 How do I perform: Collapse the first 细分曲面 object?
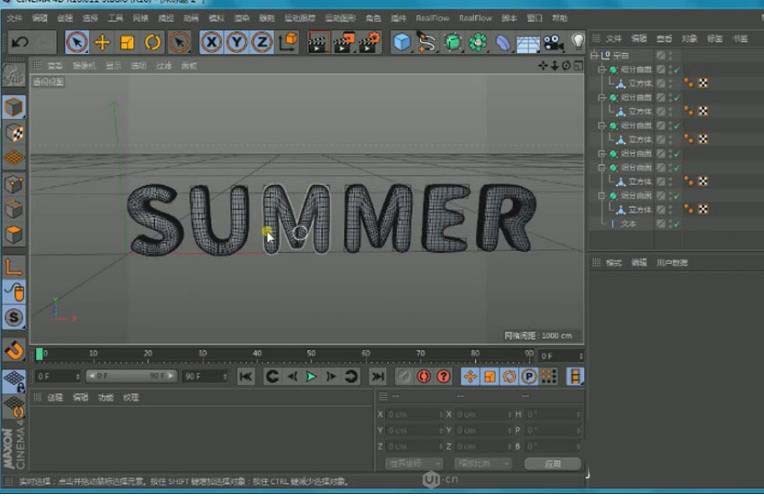(602, 70)
